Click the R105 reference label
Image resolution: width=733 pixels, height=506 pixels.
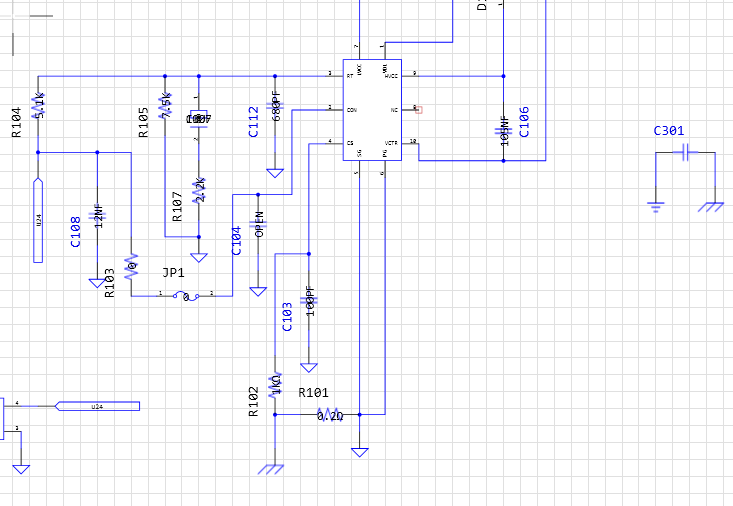point(144,123)
